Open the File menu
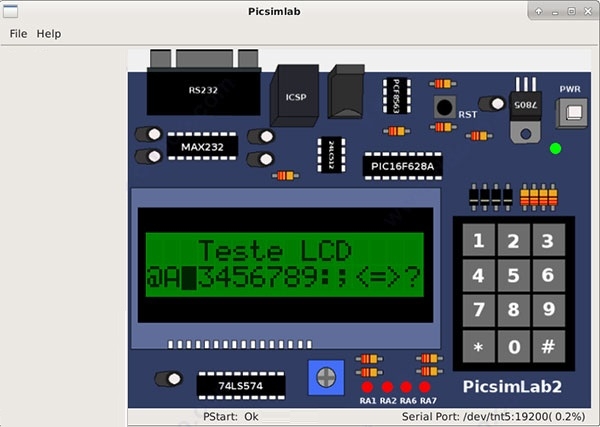Image resolution: width=600 pixels, height=427 pixels. click(18, 34)
